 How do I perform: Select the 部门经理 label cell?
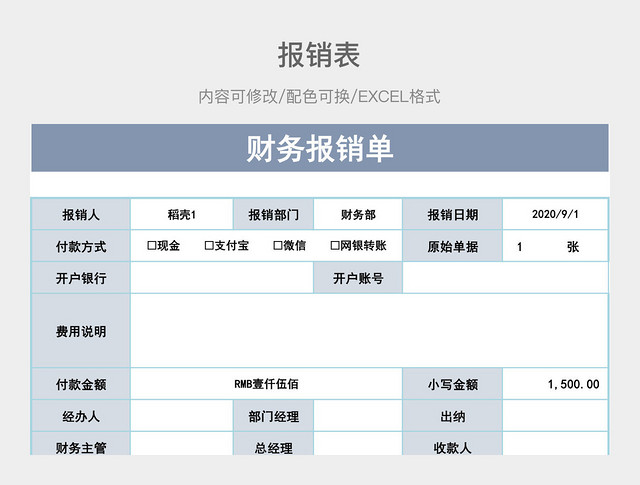point(273,416)
